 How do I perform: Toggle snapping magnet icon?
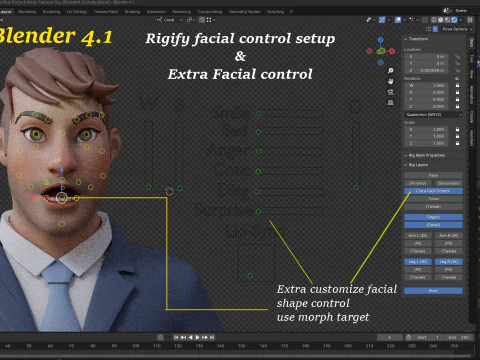[202, 20]
